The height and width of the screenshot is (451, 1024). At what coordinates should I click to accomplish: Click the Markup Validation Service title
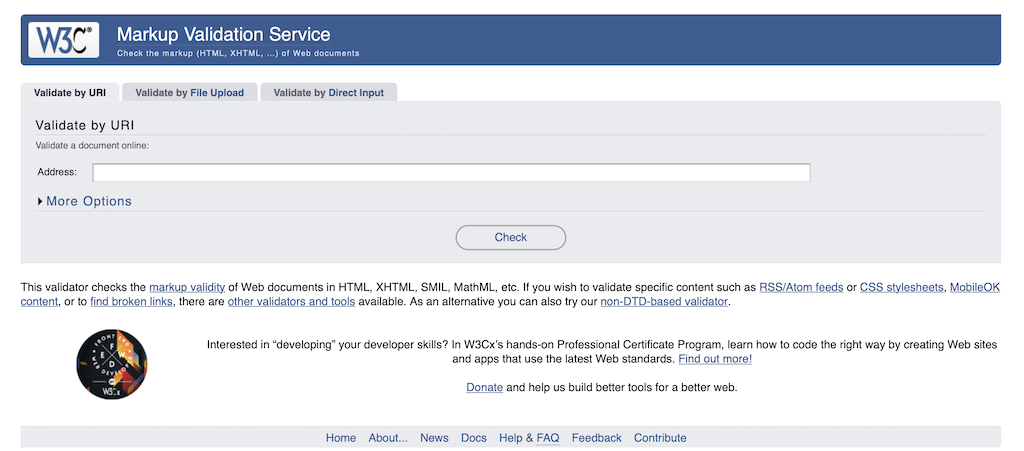pos(223,34)
